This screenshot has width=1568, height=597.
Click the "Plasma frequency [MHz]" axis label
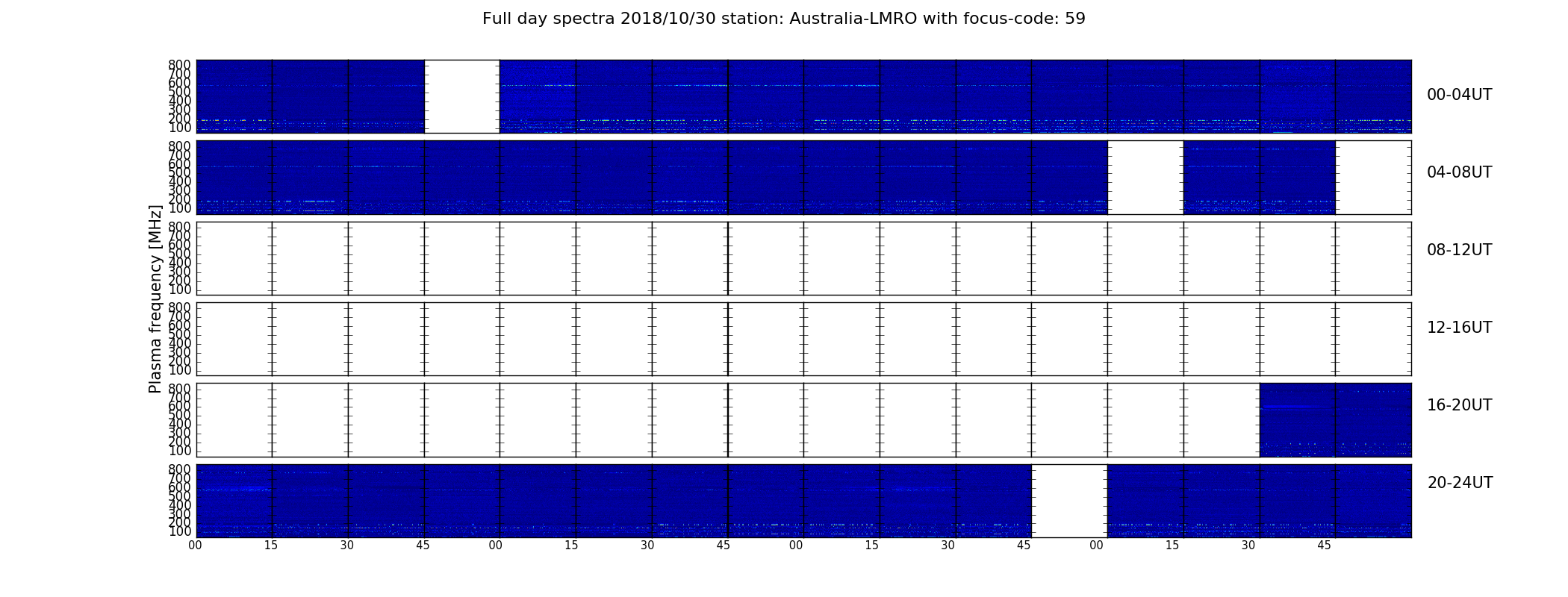155,298
